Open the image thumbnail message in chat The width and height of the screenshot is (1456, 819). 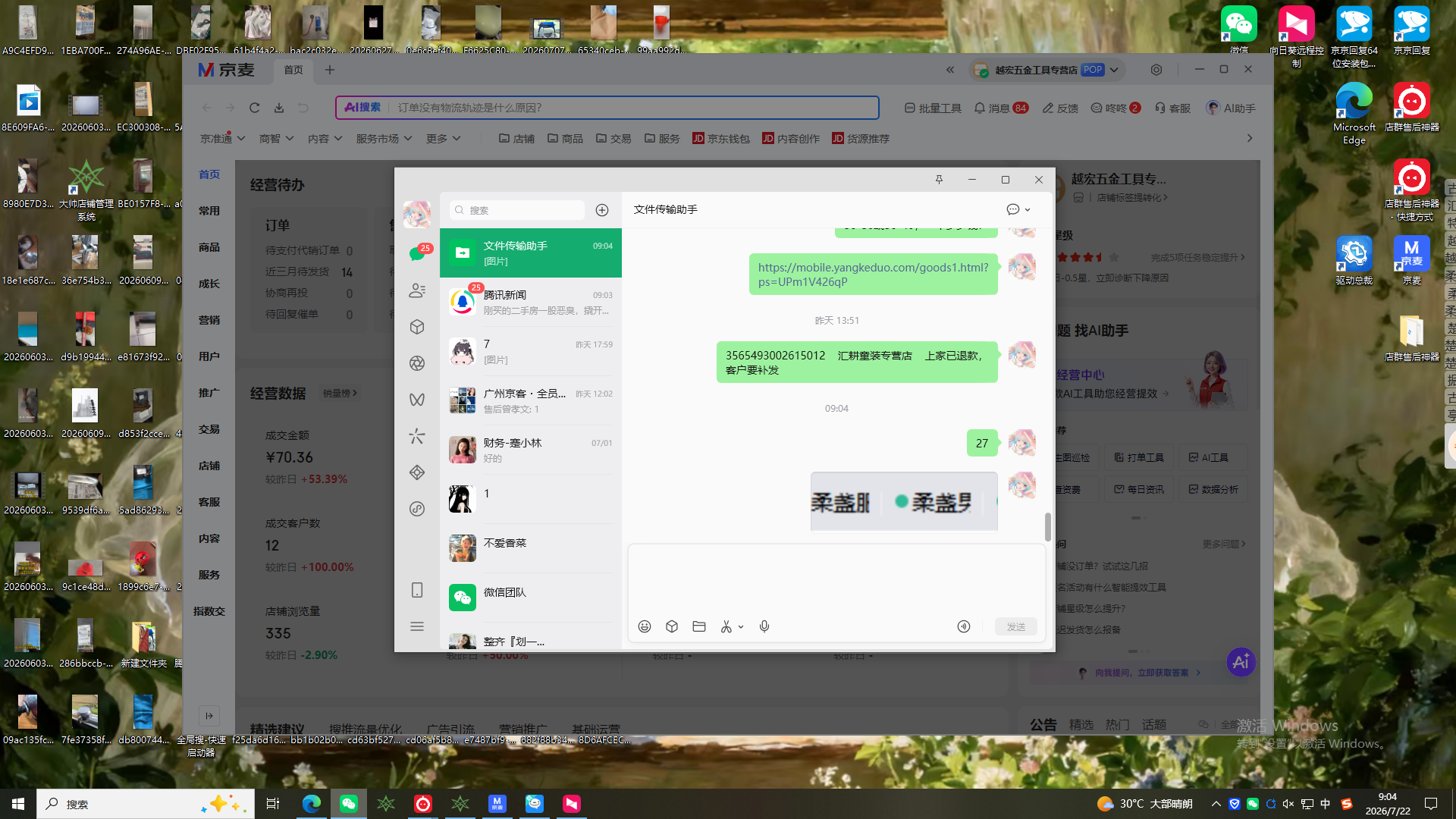pyautogui.click(x=904, y=500)
